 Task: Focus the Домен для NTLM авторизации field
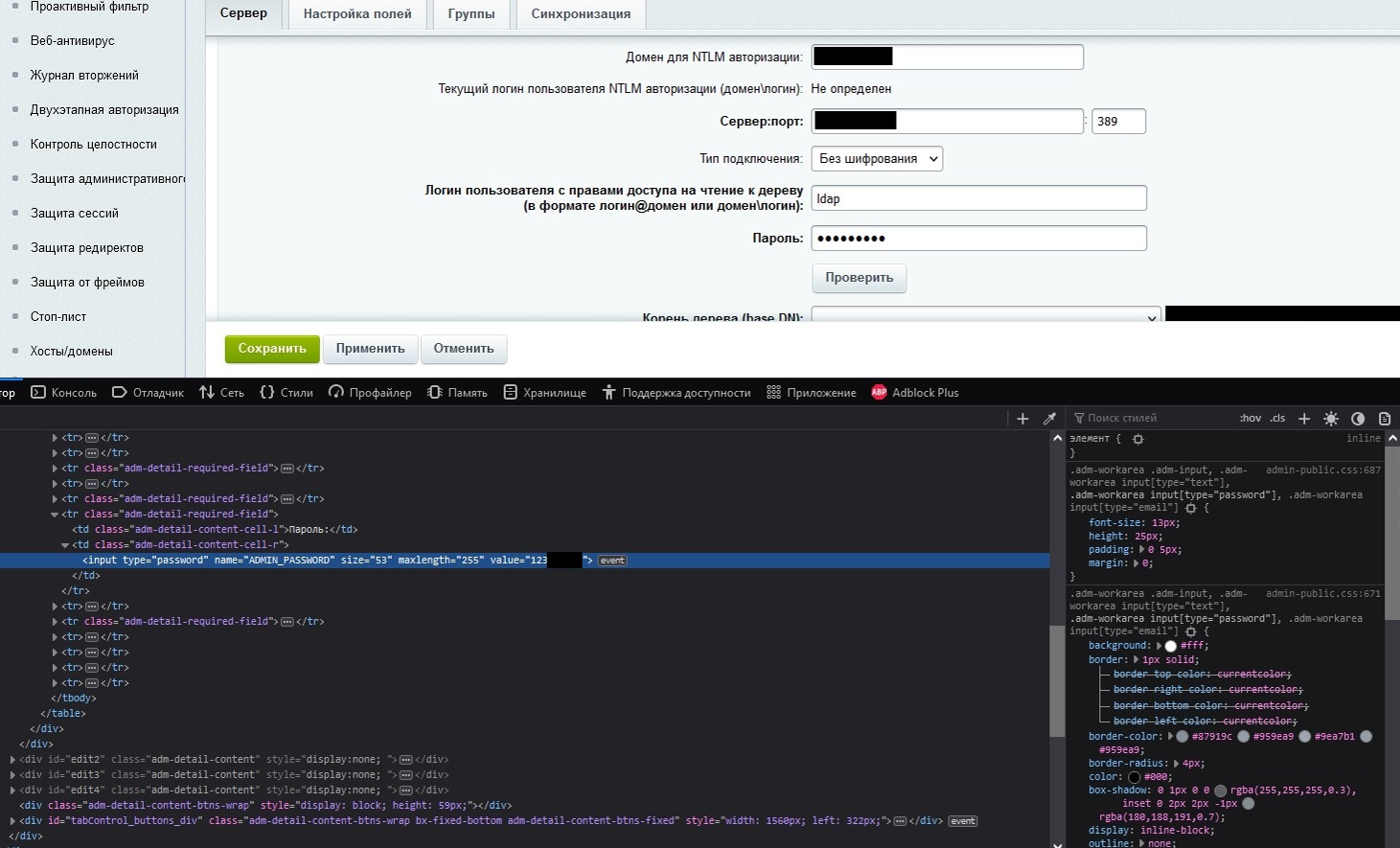(x=948, y=57)
